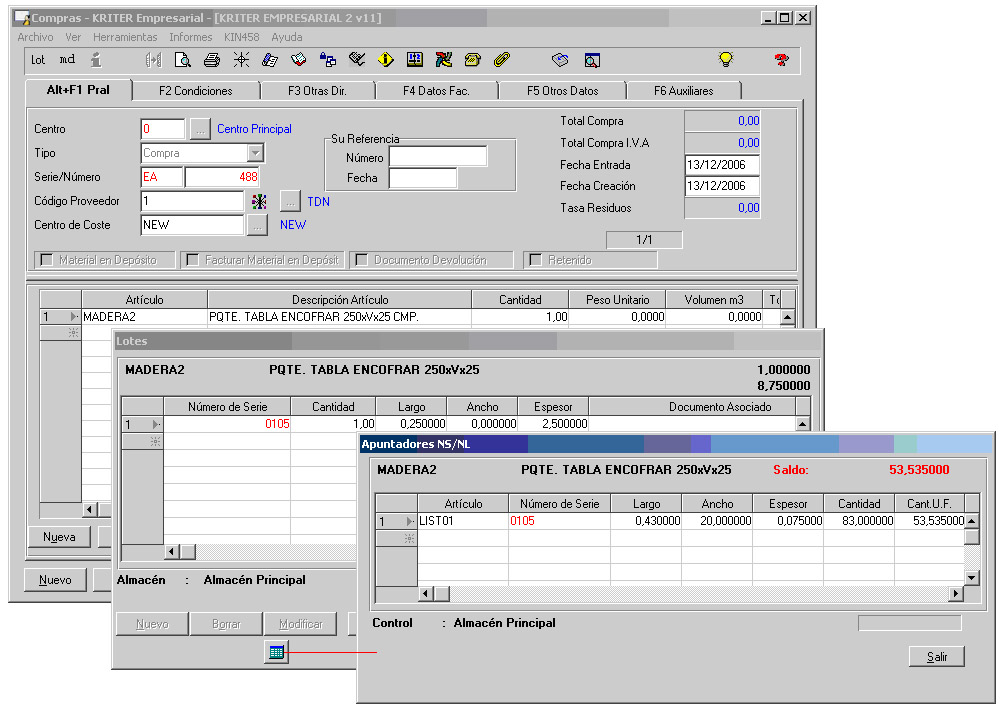The height and width of the screenshot is (712, 1004).
Task: Open the Informes menu
Action: click(x=190, y=37)
